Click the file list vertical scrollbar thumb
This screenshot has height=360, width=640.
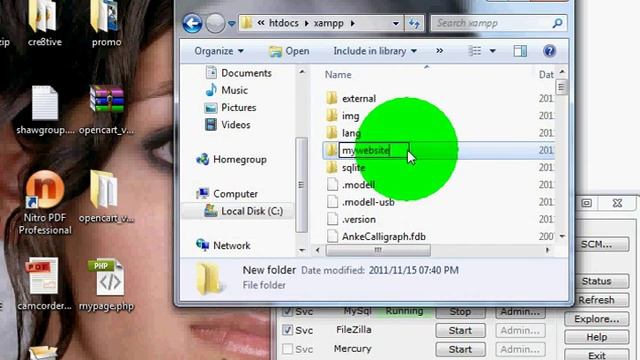(x=561, y=87)
